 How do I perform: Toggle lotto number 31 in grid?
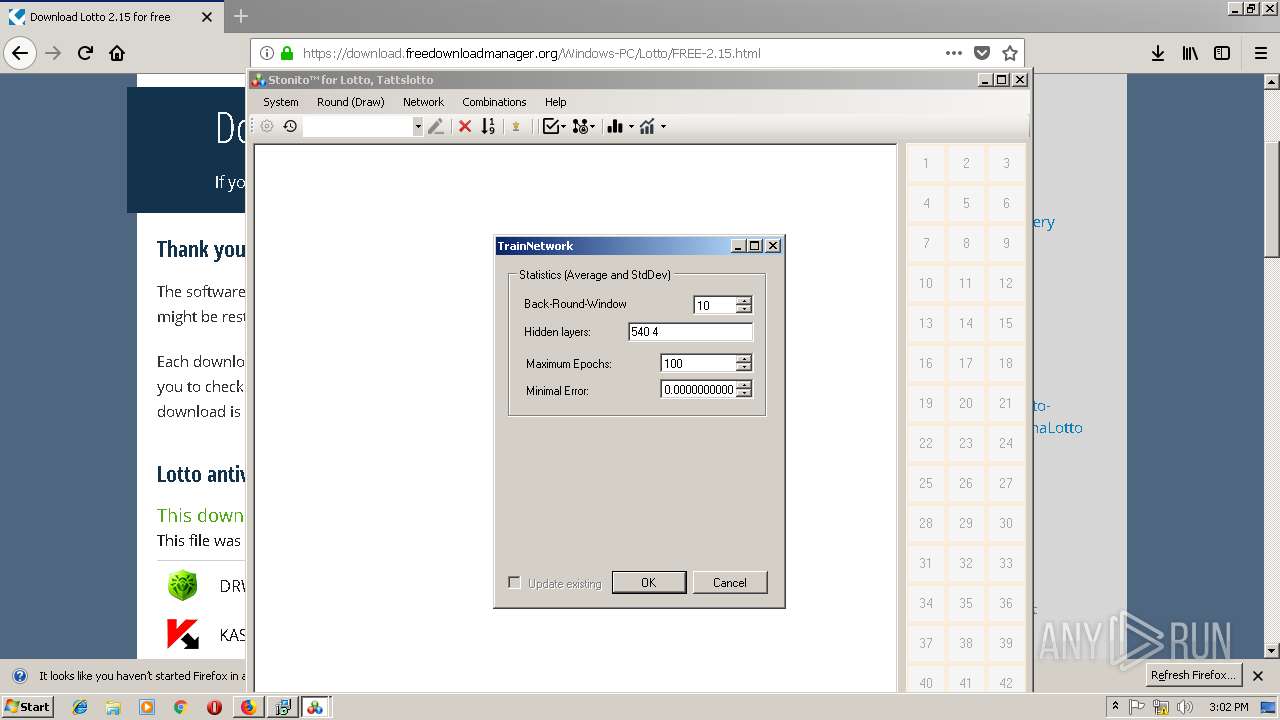[x=926, y=563]
